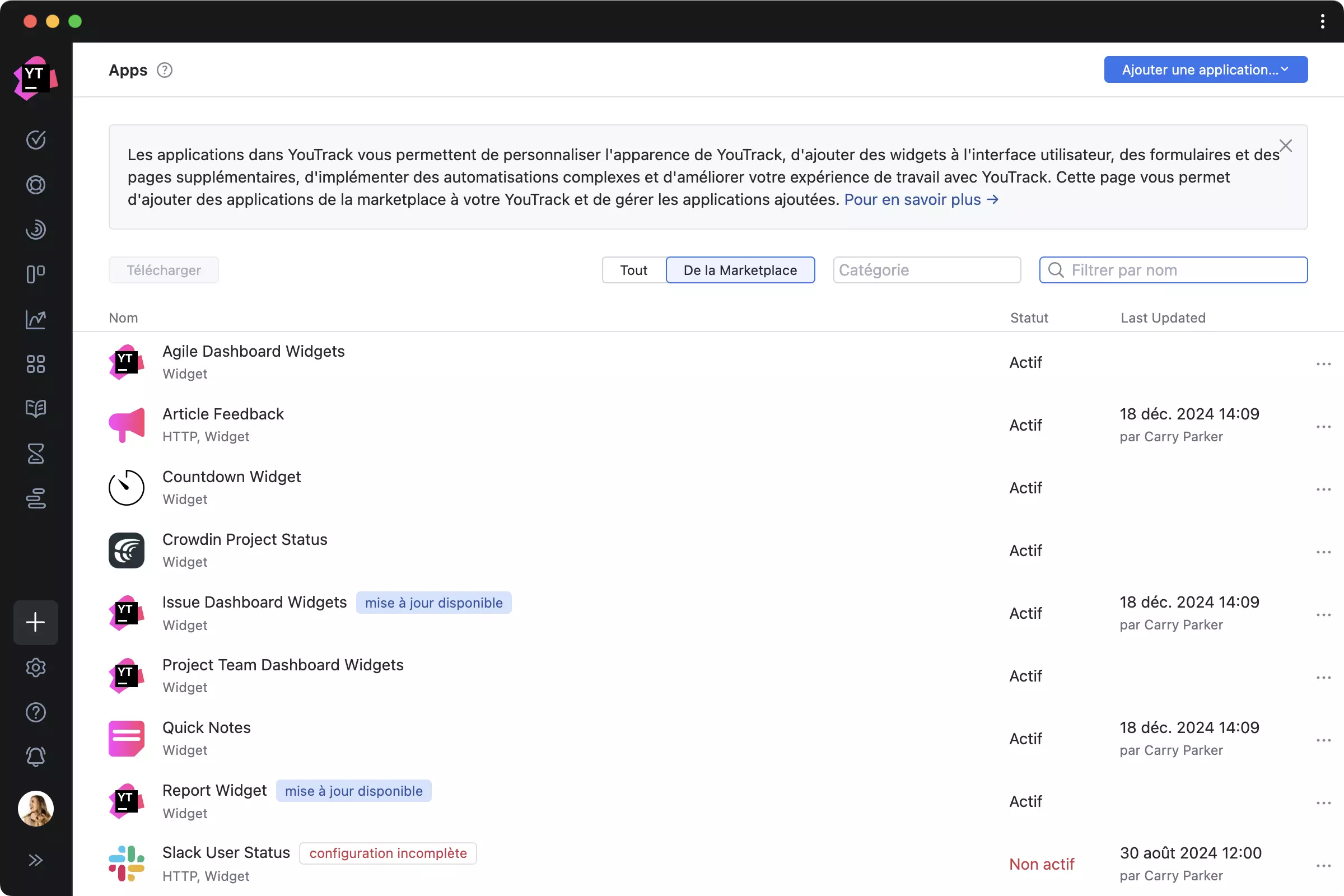The height and width of the screenshot is (896, 1344).
Task: Click the Slack User Status icon
Action: tap(126, 862)
